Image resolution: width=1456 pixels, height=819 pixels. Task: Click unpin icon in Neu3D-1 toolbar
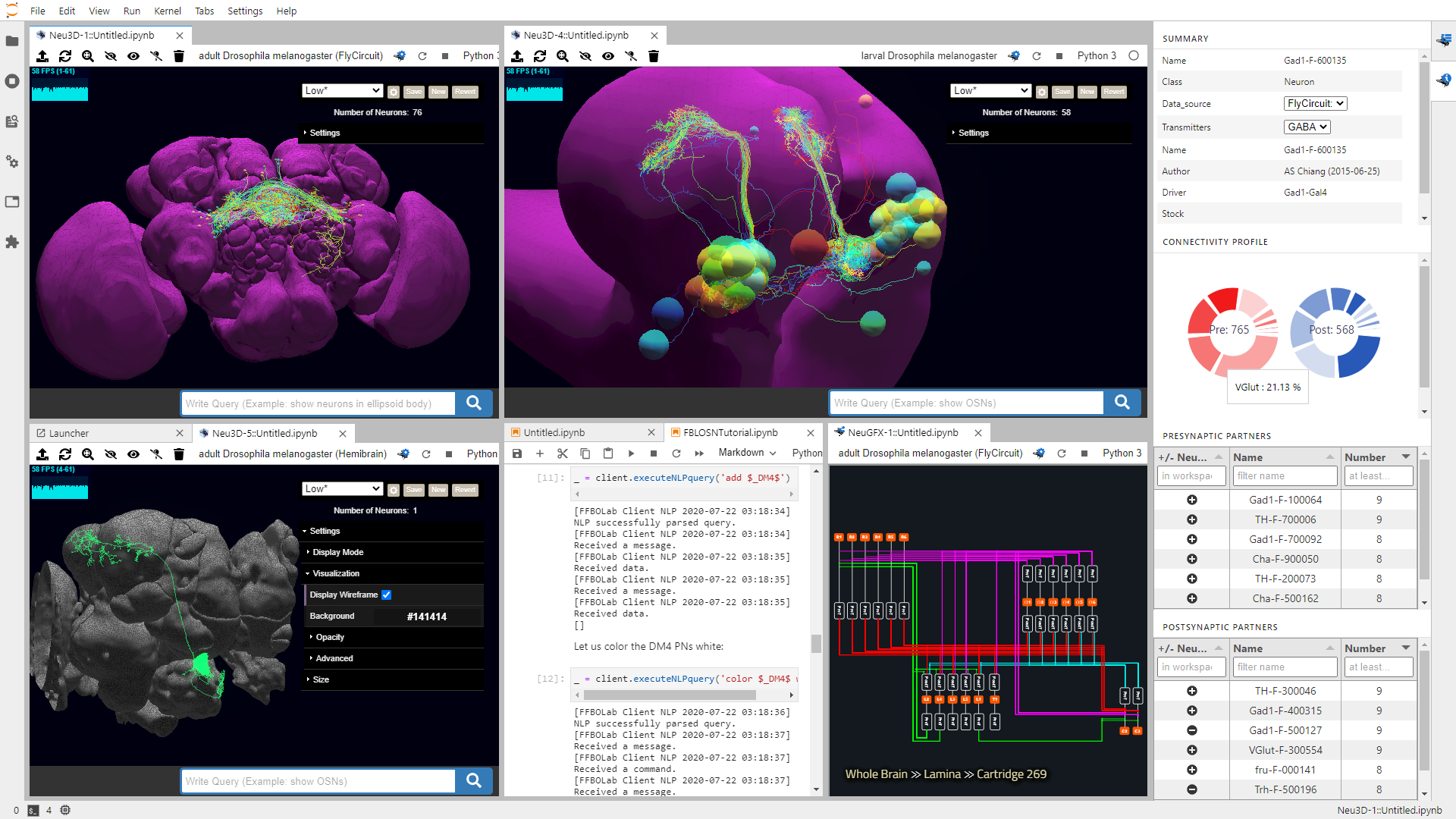click(x=156, y=56)
